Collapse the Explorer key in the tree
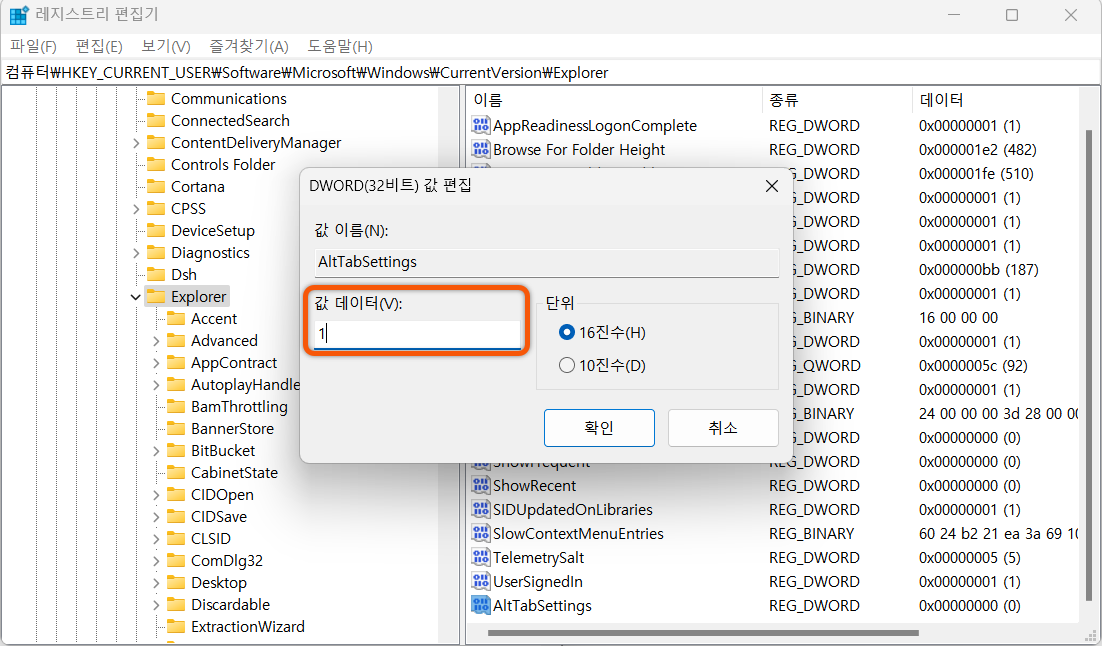1102x646 pixels. coord(135,296)
